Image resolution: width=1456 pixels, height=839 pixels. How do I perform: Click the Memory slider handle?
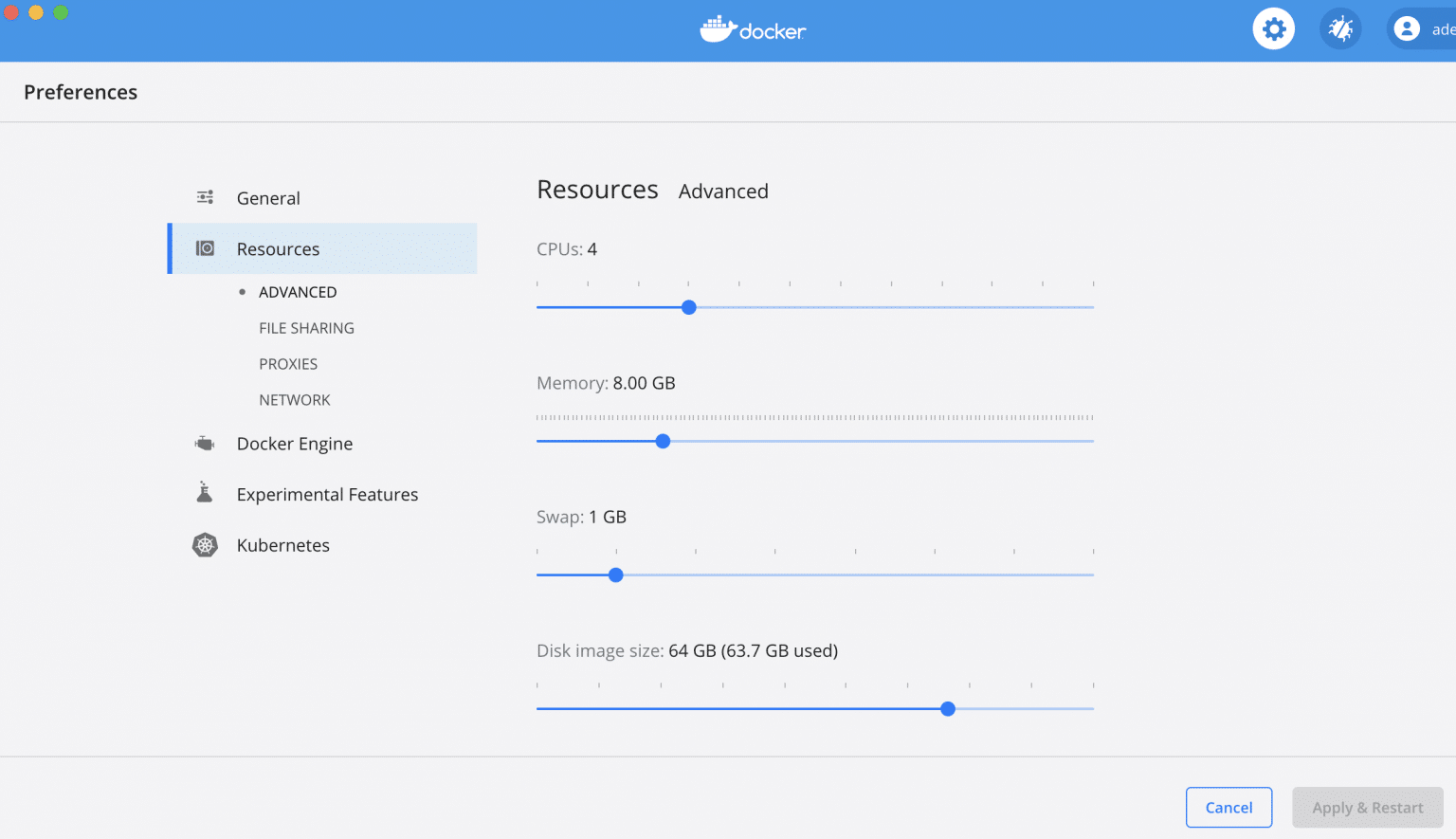pos(664,441)
